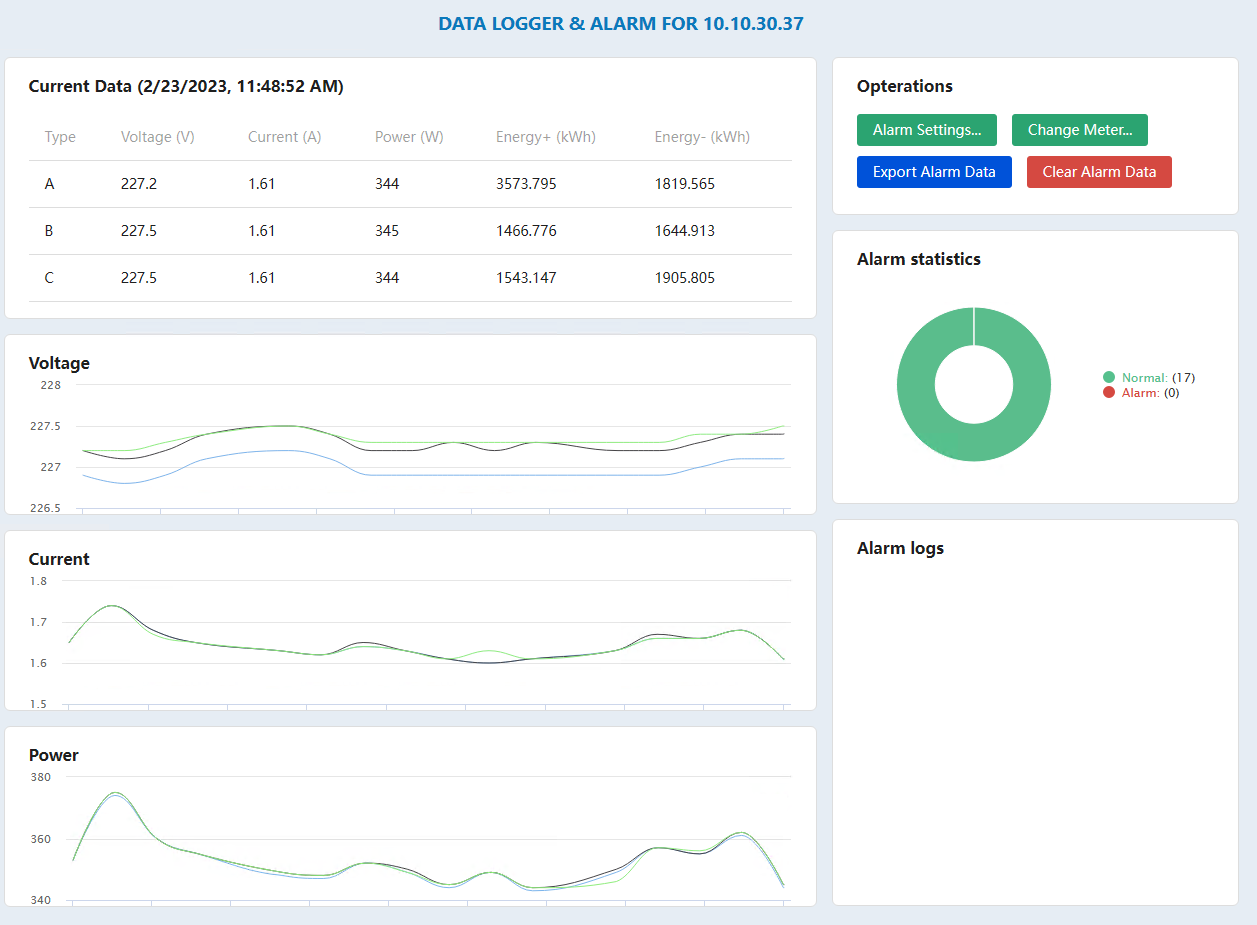This screenshot has height=925, width=1257.
Task: Click the Change Meter button
Action: pos(1079,129)
